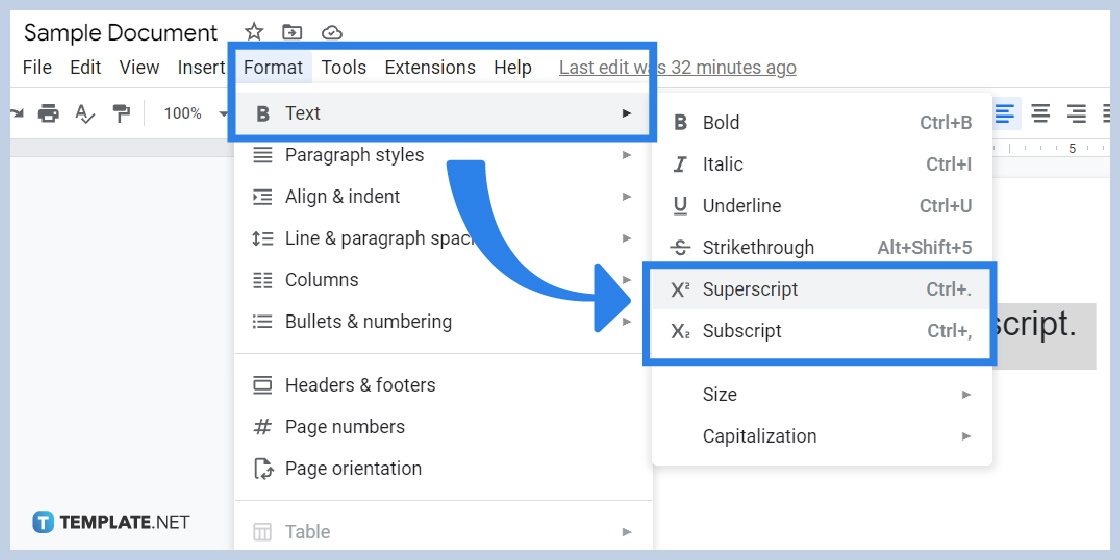The height and width of the screenshot is (560, 1120).
Task: Click the Align & indent icon
Action: pos(263,196)
